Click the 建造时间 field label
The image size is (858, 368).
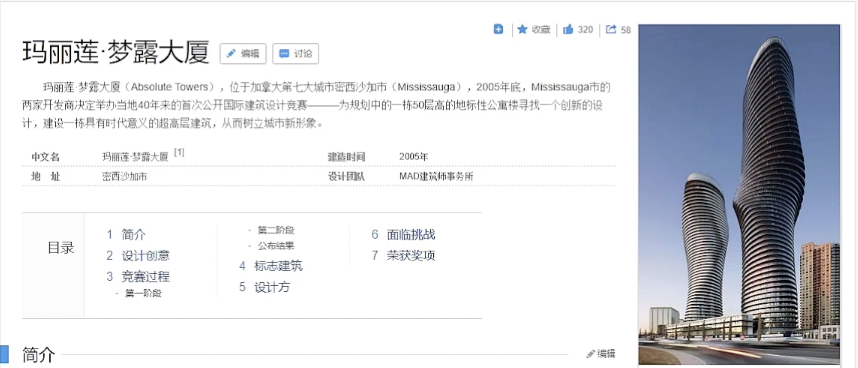pyautogui.click(x=346, y=157)
